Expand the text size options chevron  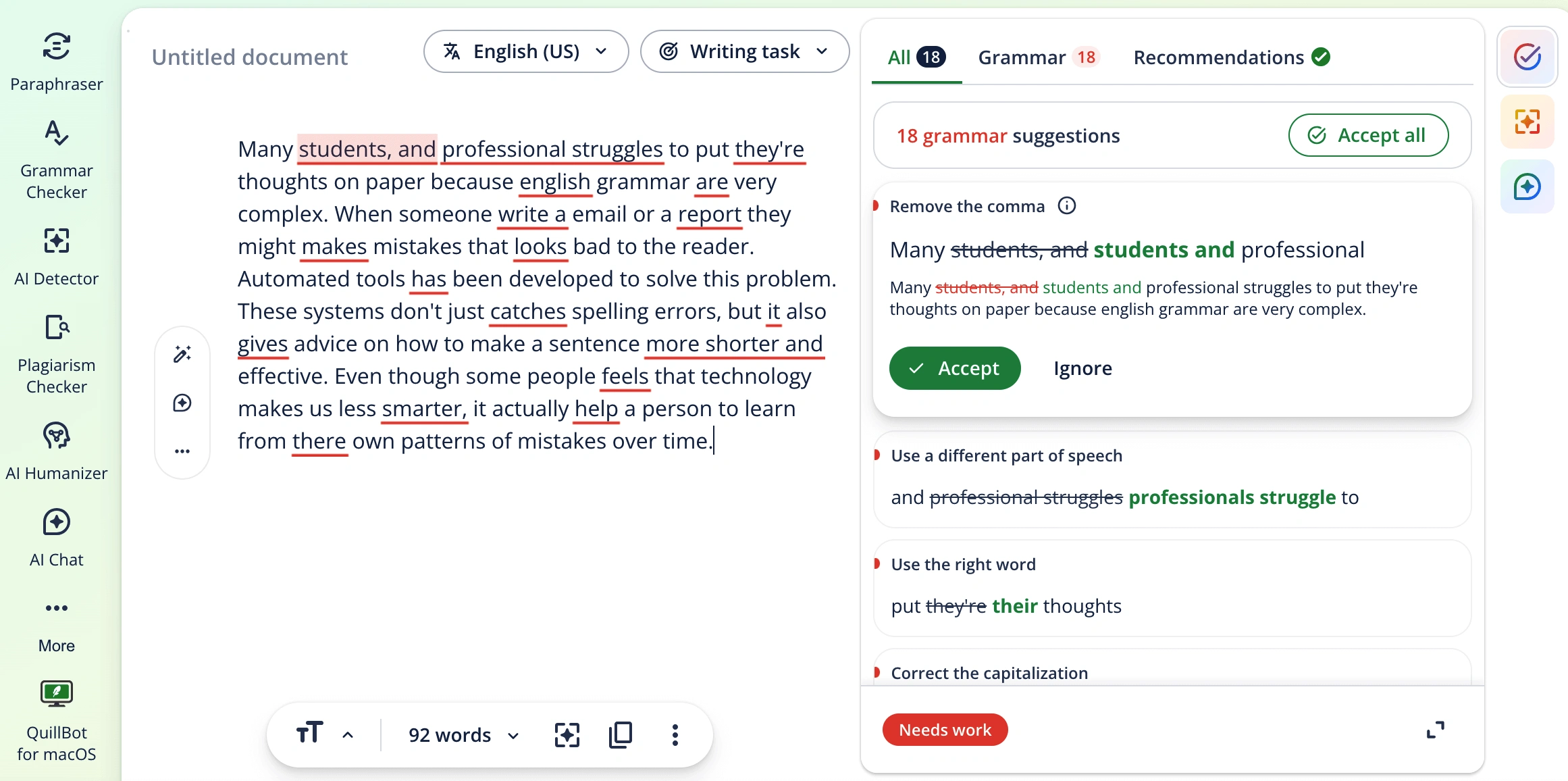click(348, 734)
